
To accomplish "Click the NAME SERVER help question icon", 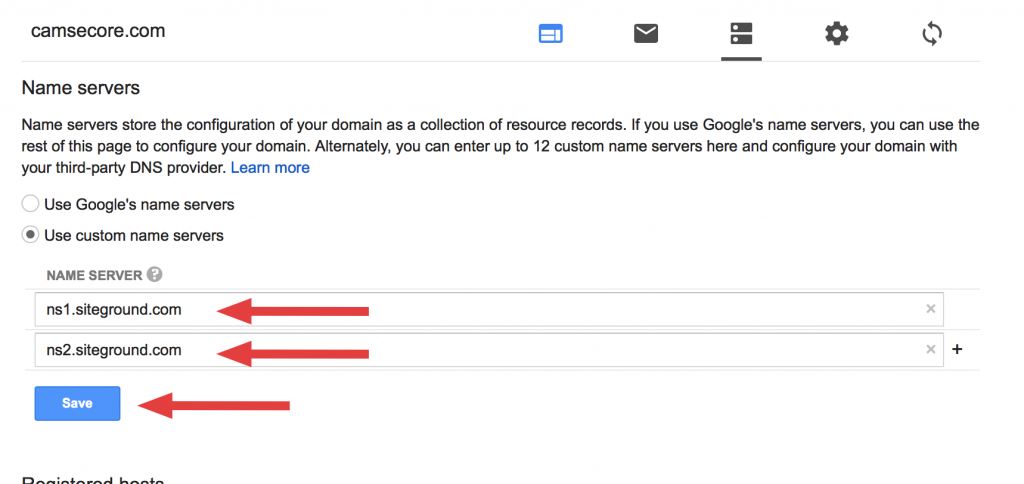I will [155, 274].
